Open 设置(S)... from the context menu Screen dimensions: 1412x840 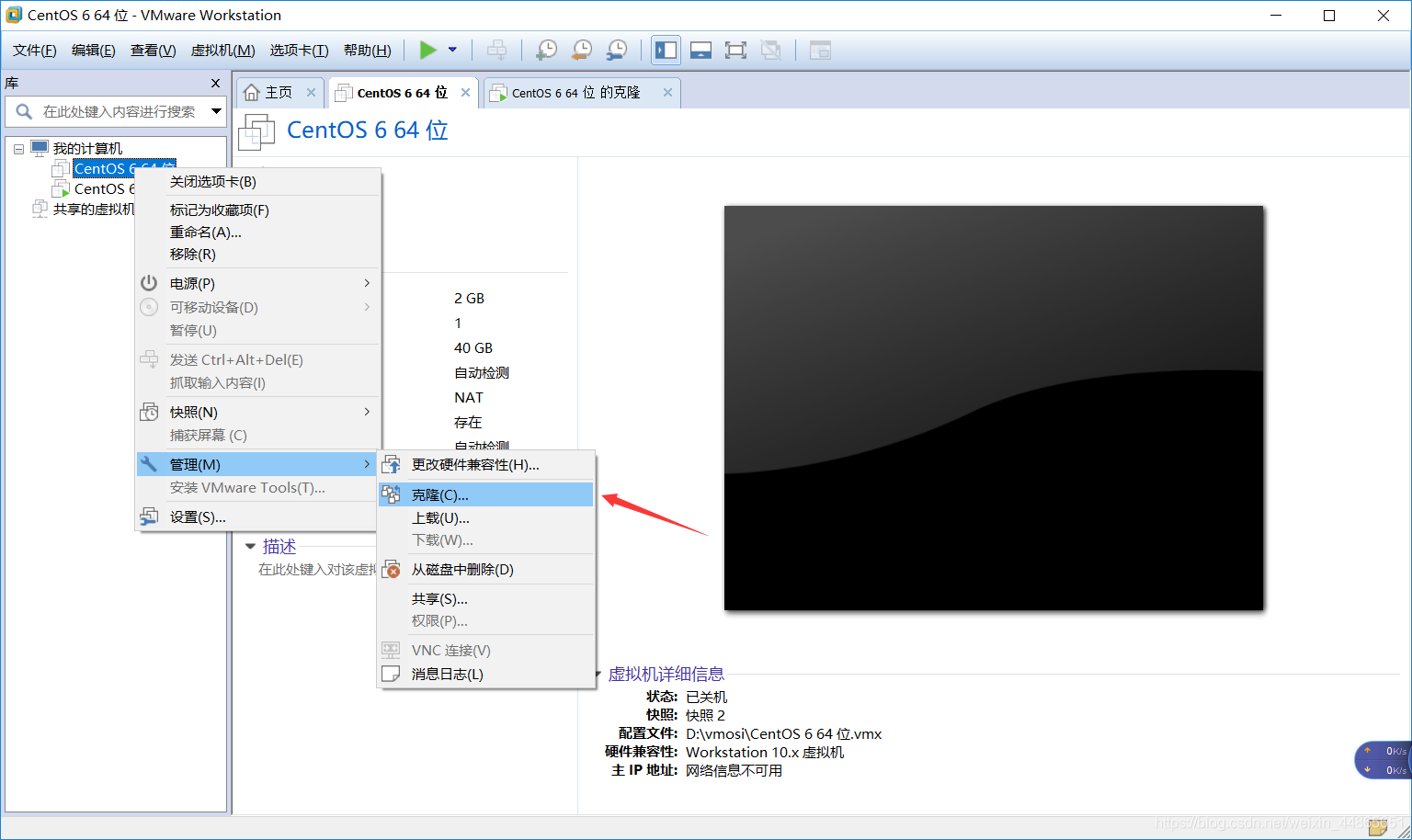[x=258, y=516]
